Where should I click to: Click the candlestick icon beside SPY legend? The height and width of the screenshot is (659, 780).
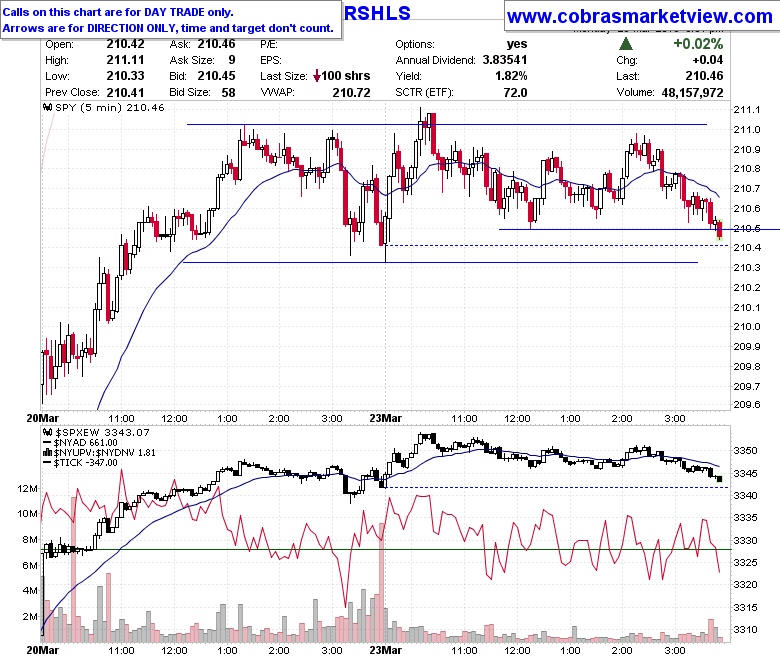pyautogui.click(x=48, y=107)
